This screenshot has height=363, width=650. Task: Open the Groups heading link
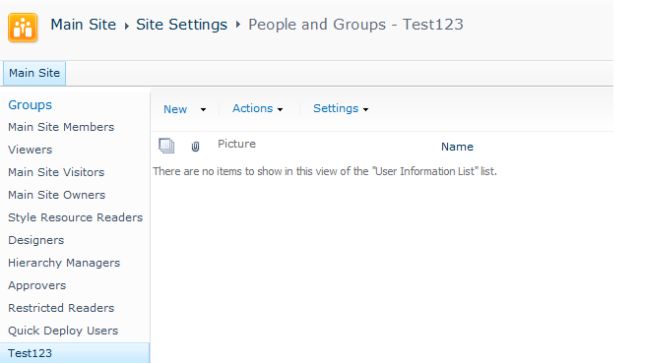coord(30,105)
